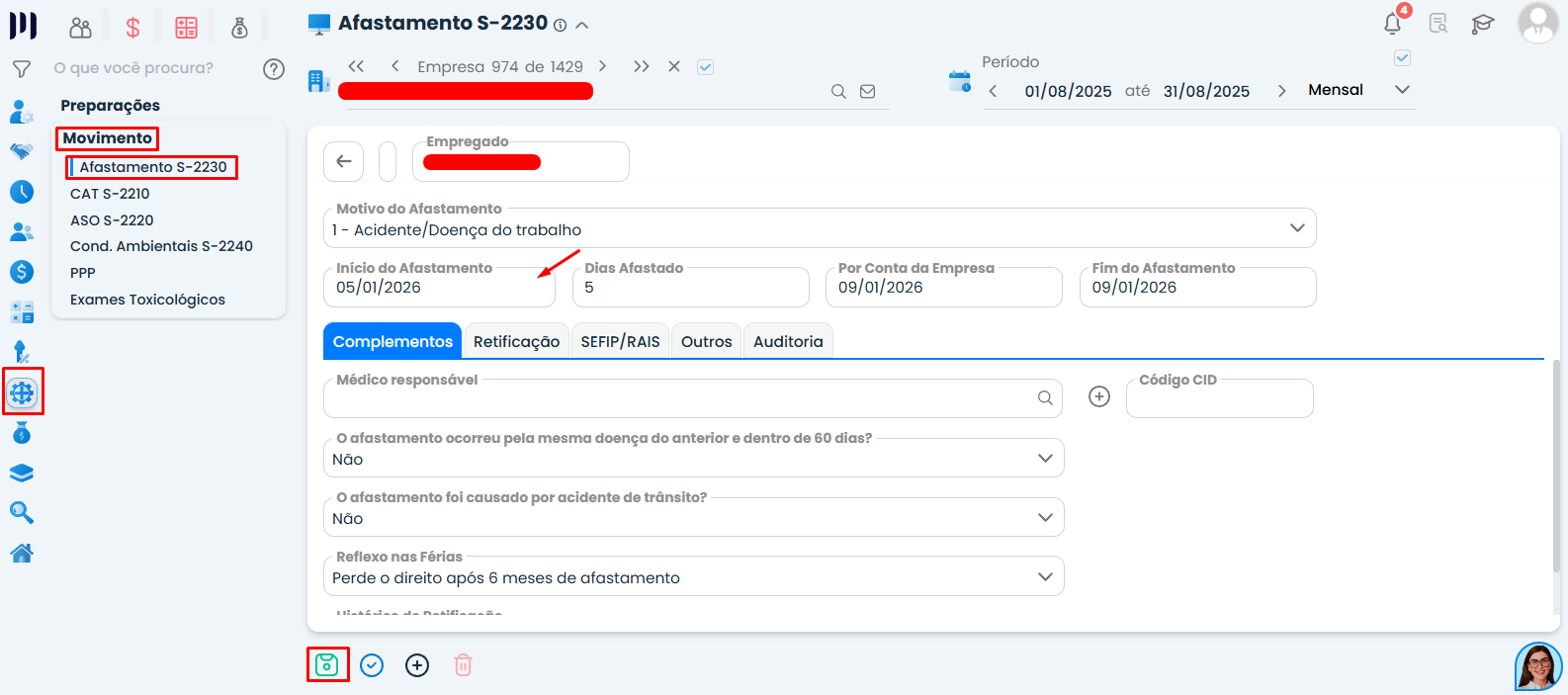Viewport: 1568px width, 695px height.
Task: Go to next company arrow
Action: (602, 66)
